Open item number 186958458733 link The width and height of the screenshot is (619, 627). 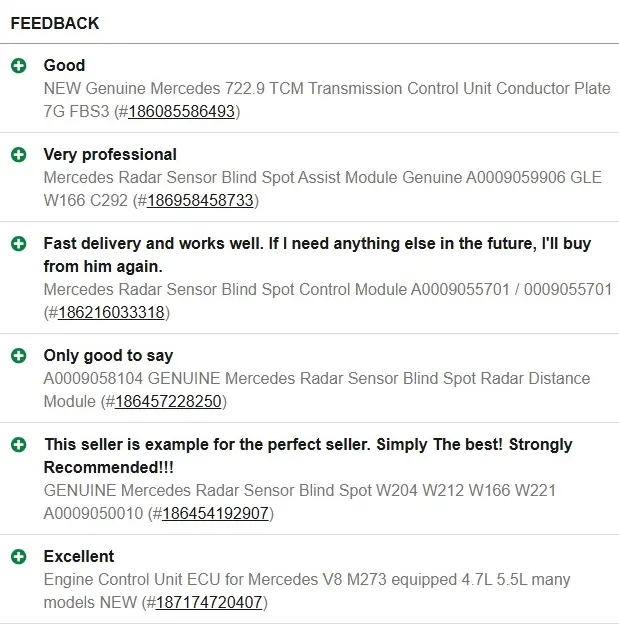199,201
